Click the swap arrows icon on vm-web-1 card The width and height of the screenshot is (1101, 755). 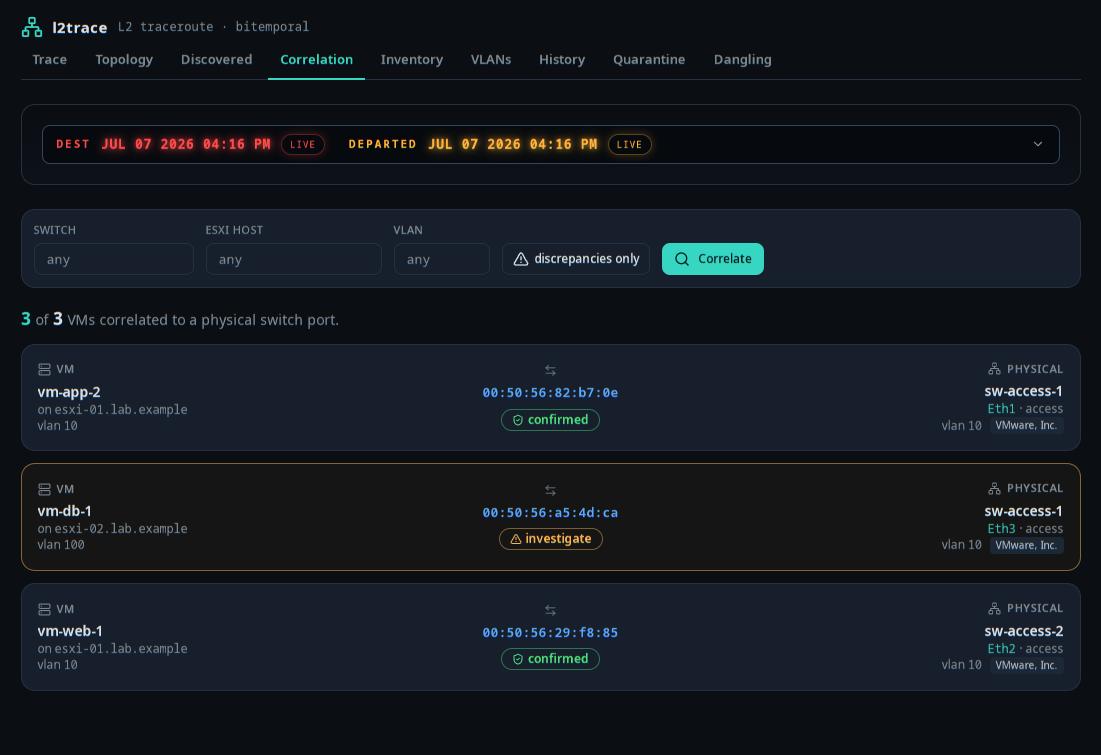click(x=550, y=610)
